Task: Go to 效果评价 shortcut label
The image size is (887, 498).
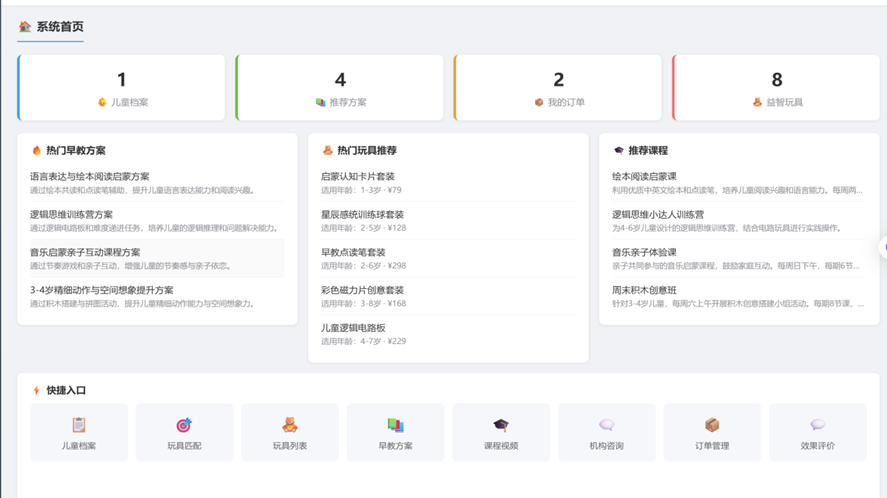Action: click(817, 446)
